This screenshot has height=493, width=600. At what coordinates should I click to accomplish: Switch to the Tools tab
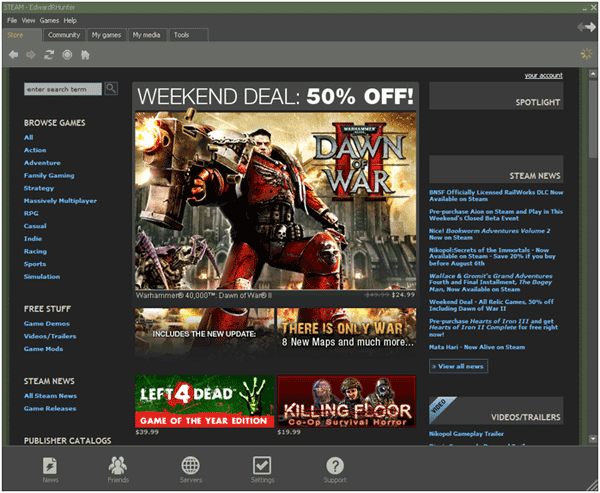(x=188, y=35)
